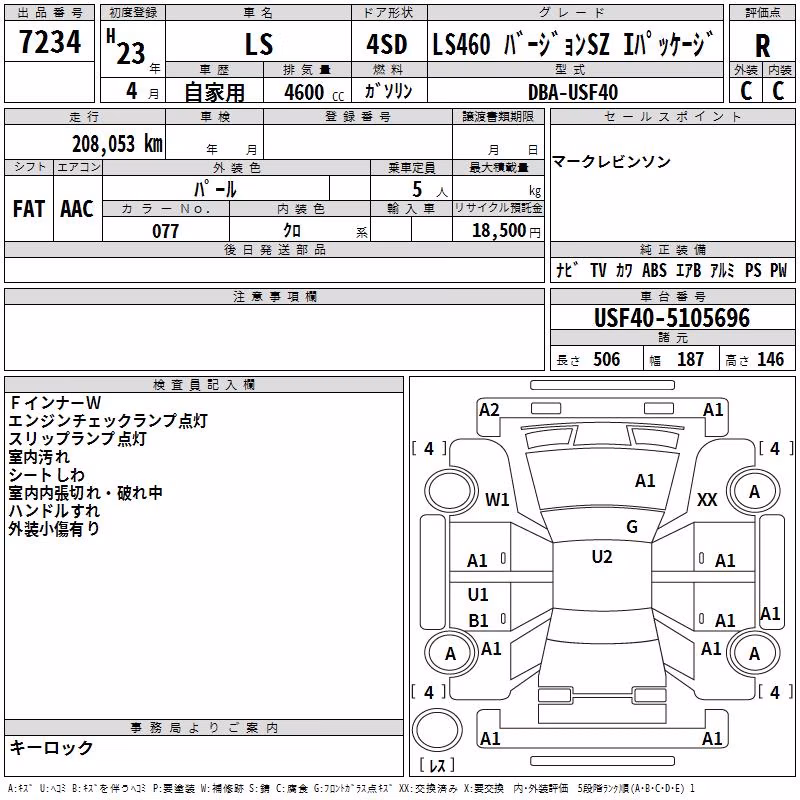The height and width of the screenshot is (800, 800).
Task: Select the W1 repair mark on diagram
Action: tap(497, 499)
